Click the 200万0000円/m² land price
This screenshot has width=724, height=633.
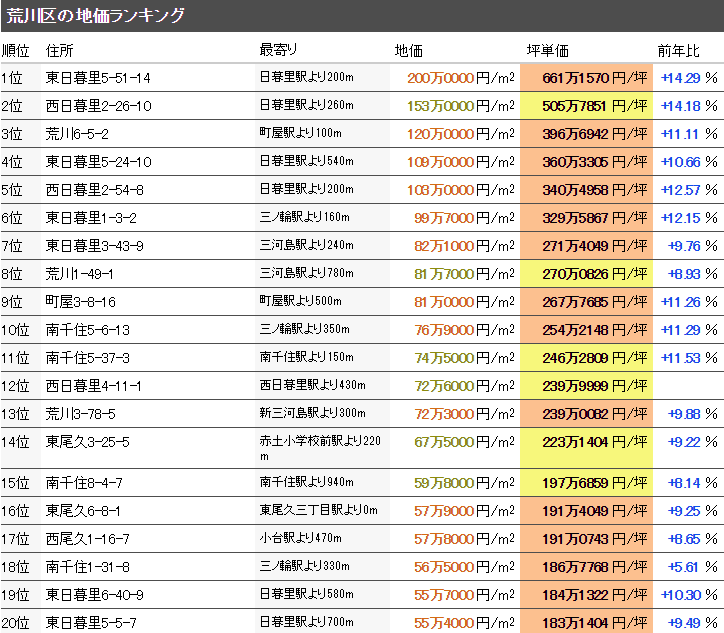pos(461,78)
